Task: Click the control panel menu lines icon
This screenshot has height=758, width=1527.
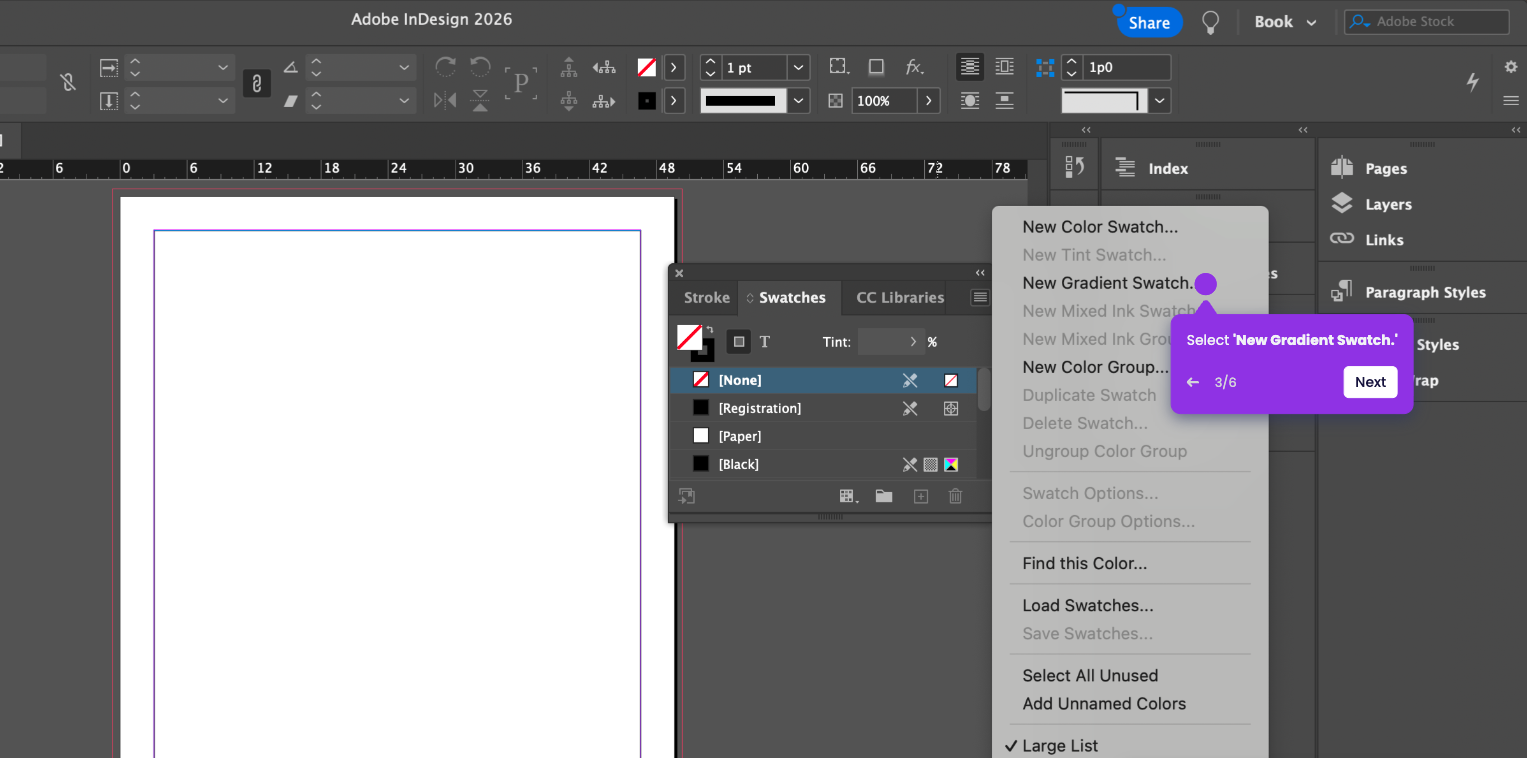Action: pos(1511,101)
